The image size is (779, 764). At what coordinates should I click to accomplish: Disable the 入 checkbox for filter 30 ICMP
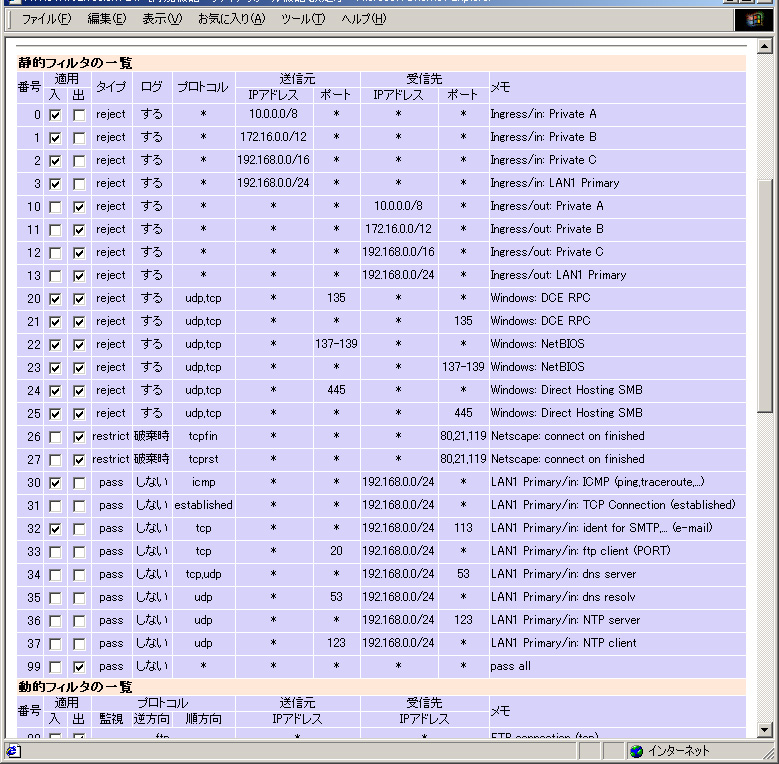coord(55,483)
